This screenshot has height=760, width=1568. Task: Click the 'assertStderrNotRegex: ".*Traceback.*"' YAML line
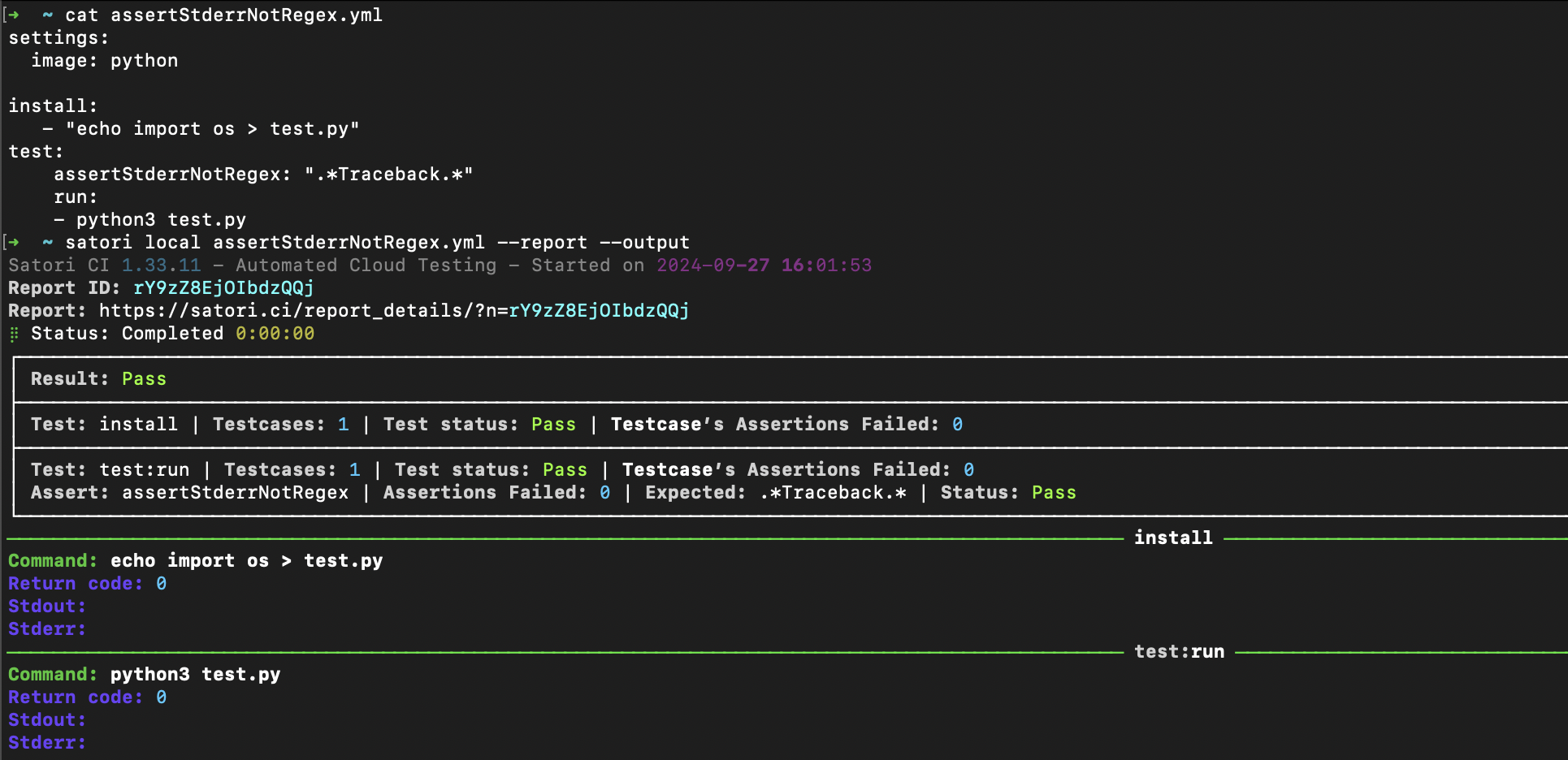pyautogui.click(x=263, y=175)
